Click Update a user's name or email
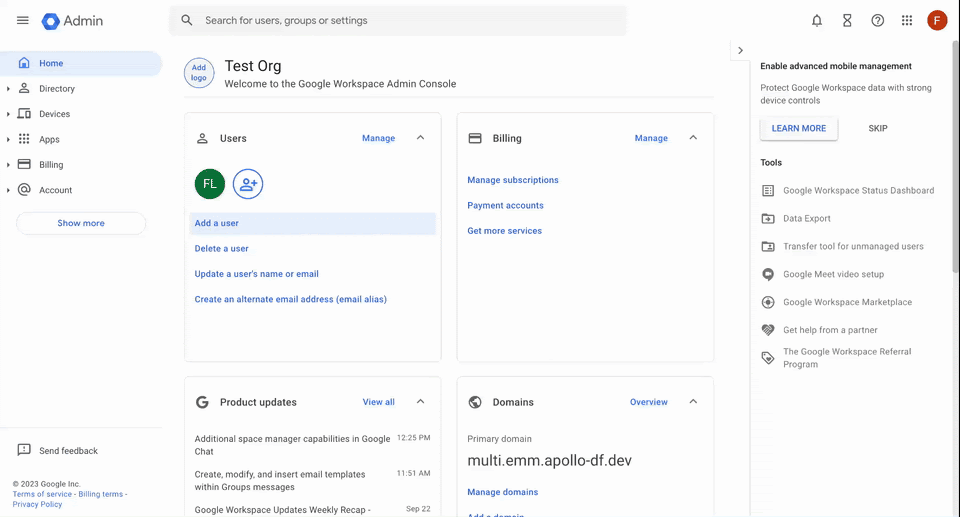This screenshot has width=960, height=517. pos(257,274)
